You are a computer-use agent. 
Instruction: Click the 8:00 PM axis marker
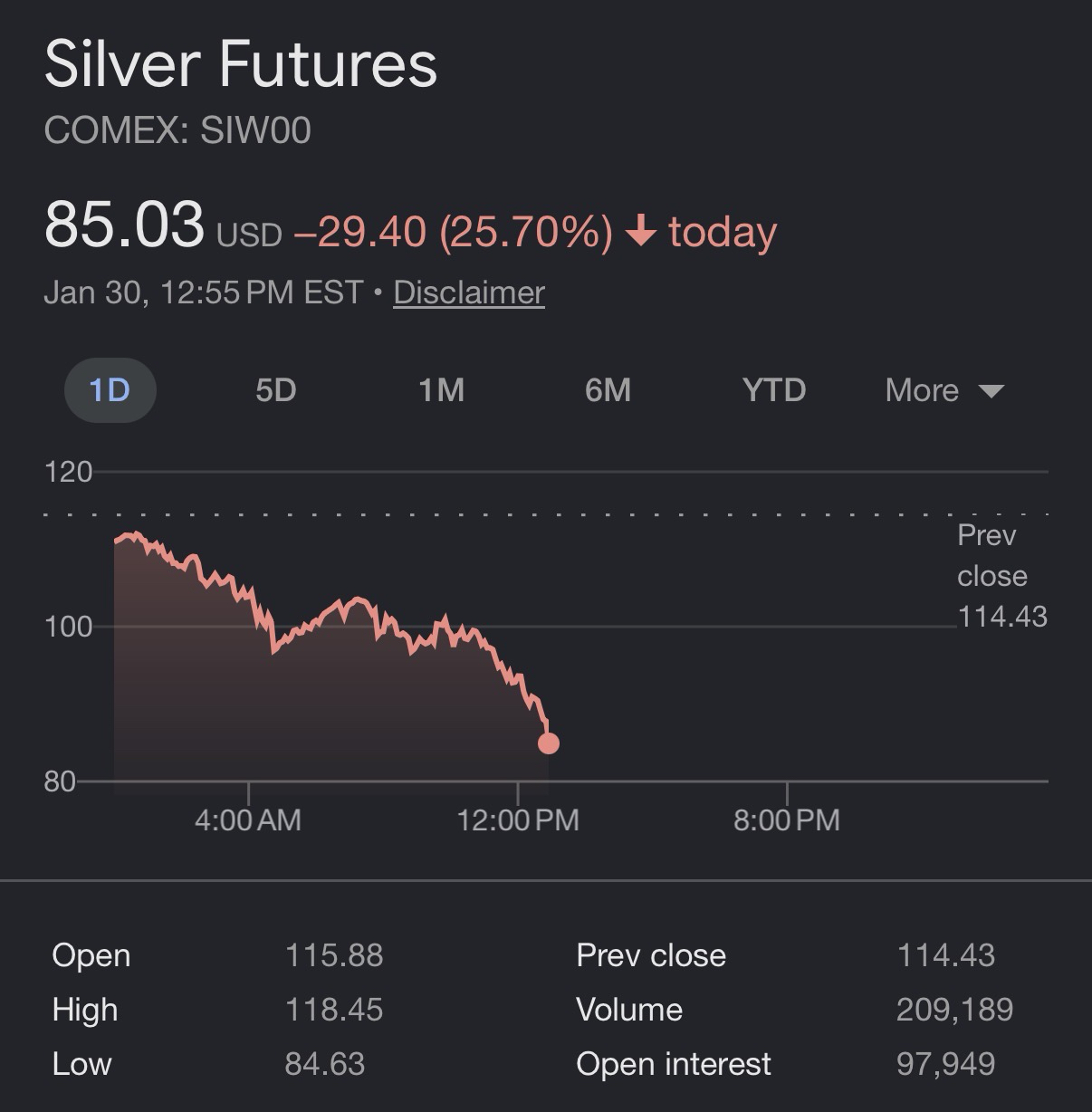(x=787, y=820)
